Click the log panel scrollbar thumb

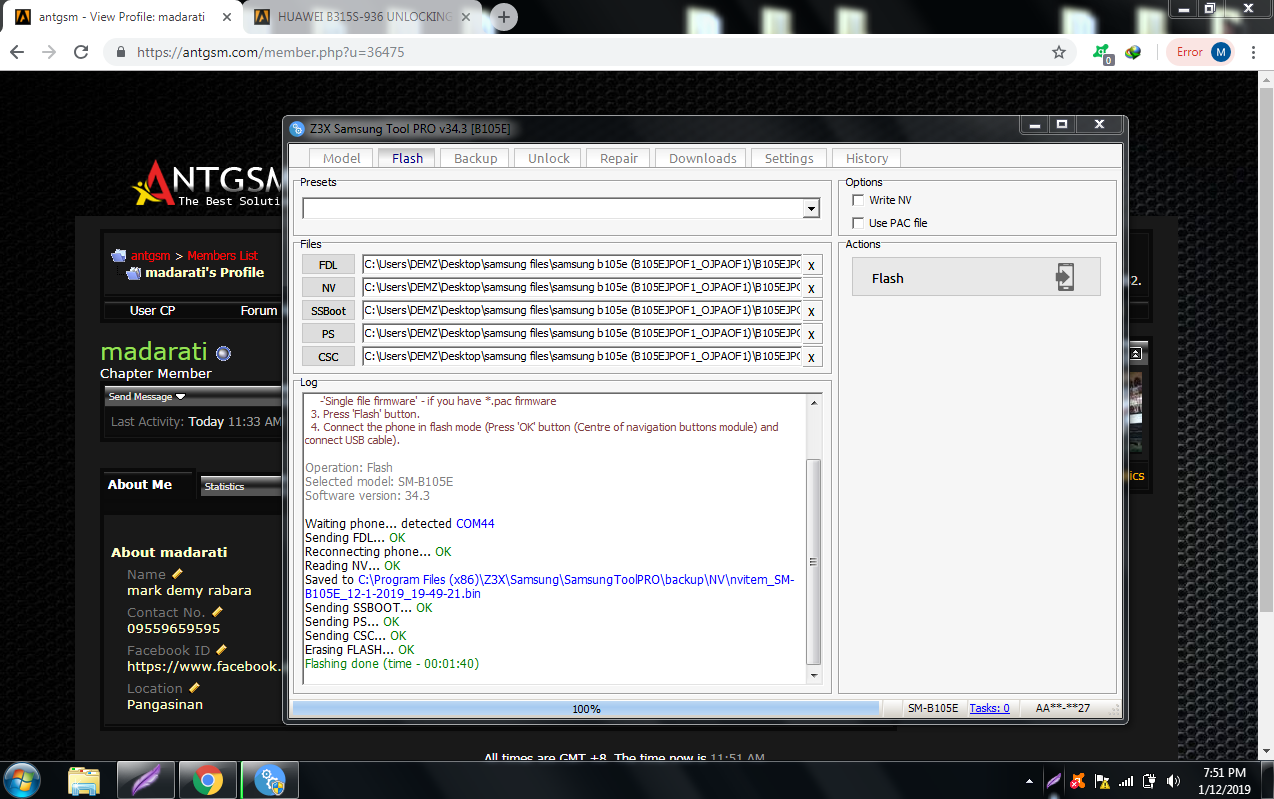coord(813,562)
